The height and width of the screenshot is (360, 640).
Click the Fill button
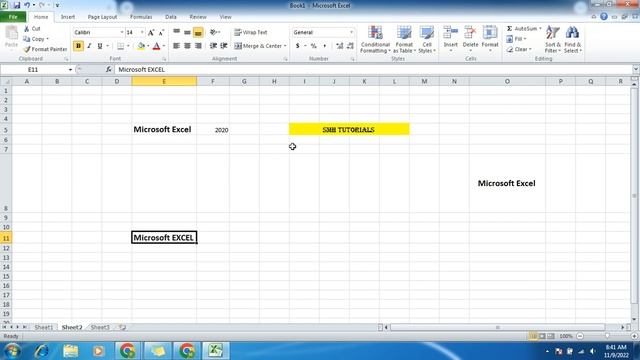516,39
